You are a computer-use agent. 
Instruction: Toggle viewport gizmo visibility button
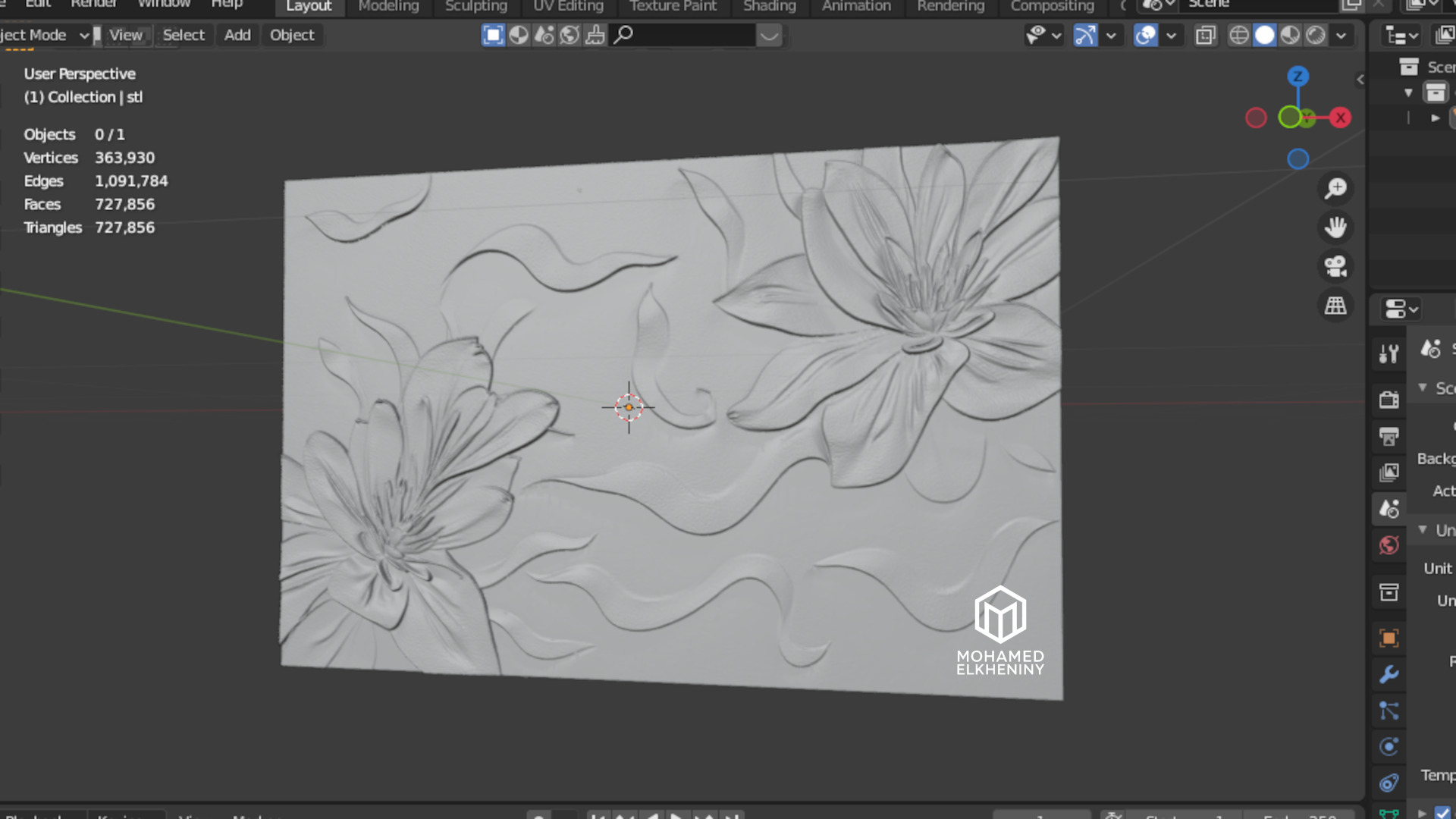pyautogui.click(x=1085, y=35)
